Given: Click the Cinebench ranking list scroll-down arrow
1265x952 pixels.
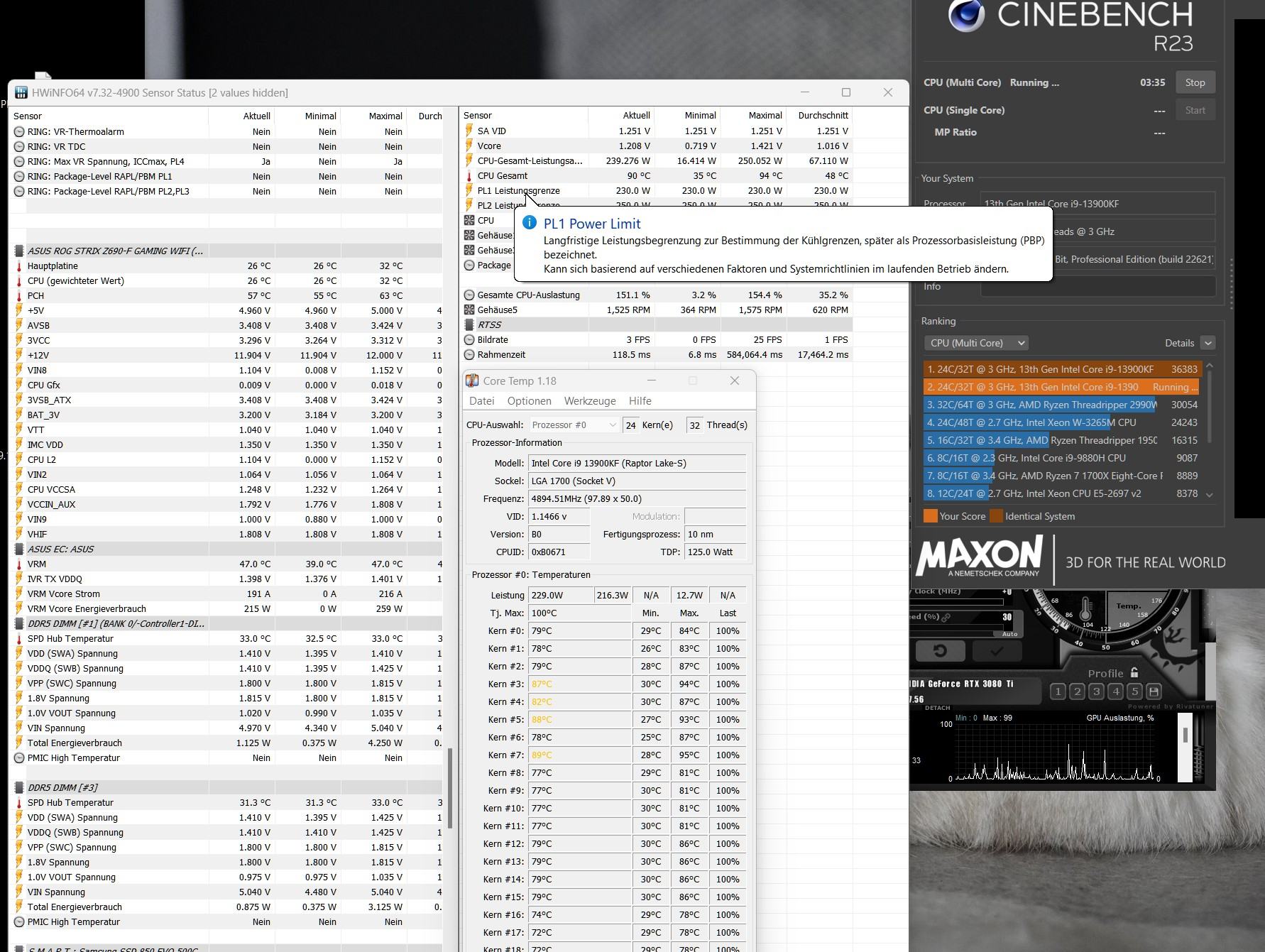Looking at the screenshot, I should 1209,495.
